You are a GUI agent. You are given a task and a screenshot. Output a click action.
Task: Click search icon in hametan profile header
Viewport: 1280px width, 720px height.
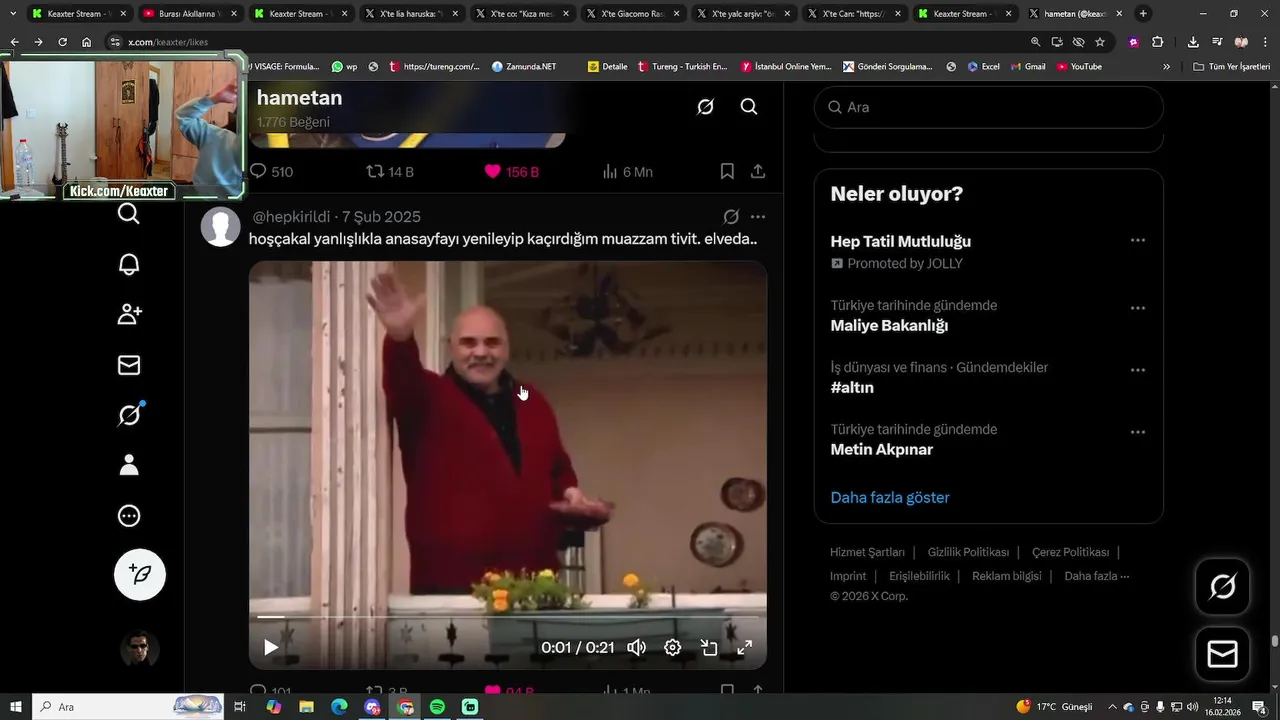pos(749,107)
